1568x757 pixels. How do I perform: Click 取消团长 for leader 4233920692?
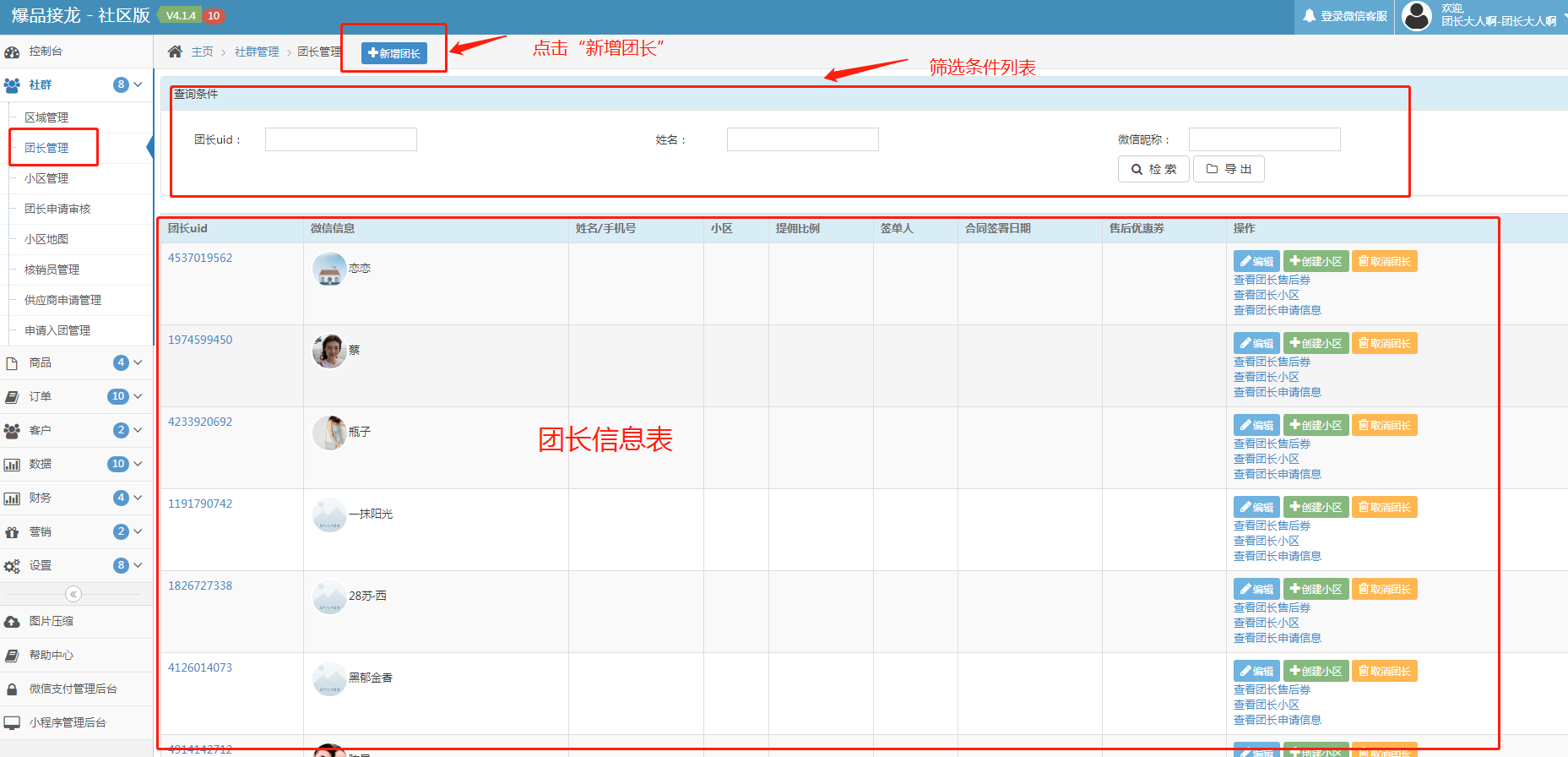pyautogui.click(x=1385, y=426)
